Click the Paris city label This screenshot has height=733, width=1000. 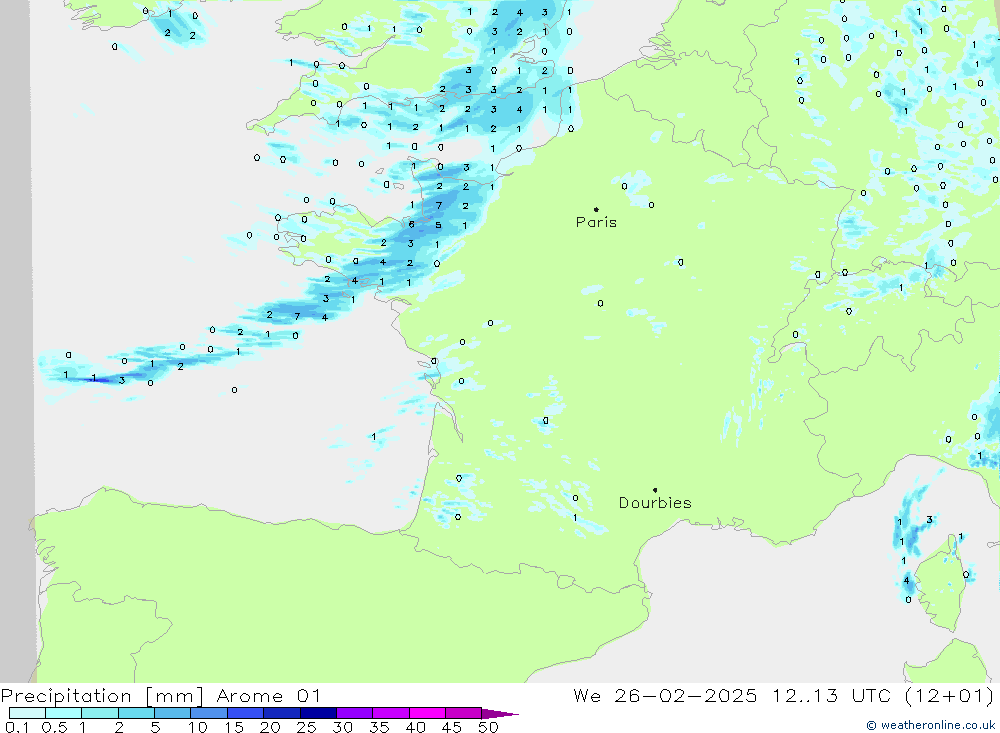tap(596, 222)
